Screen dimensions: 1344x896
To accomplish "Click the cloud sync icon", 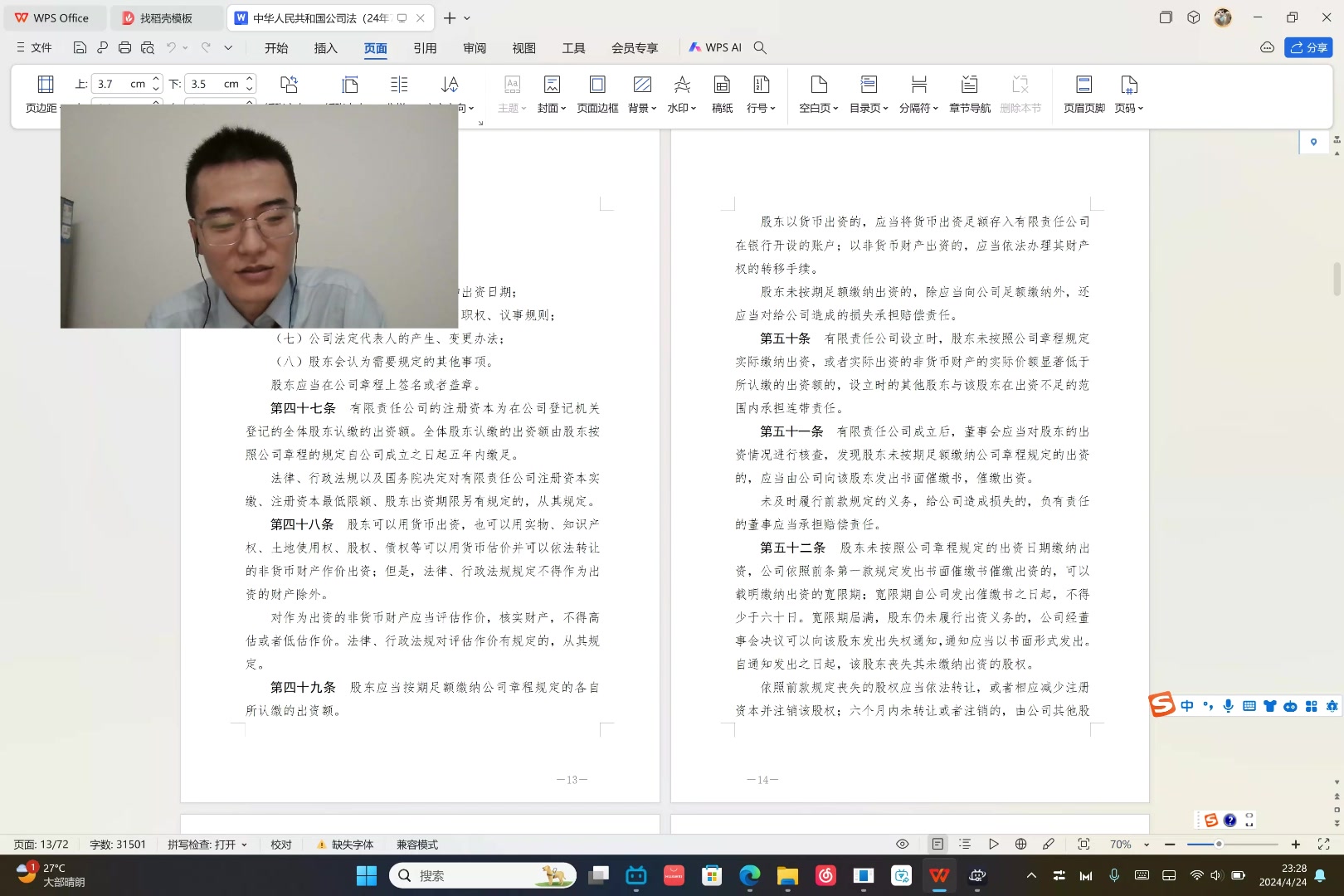I will coord(1267,47).
